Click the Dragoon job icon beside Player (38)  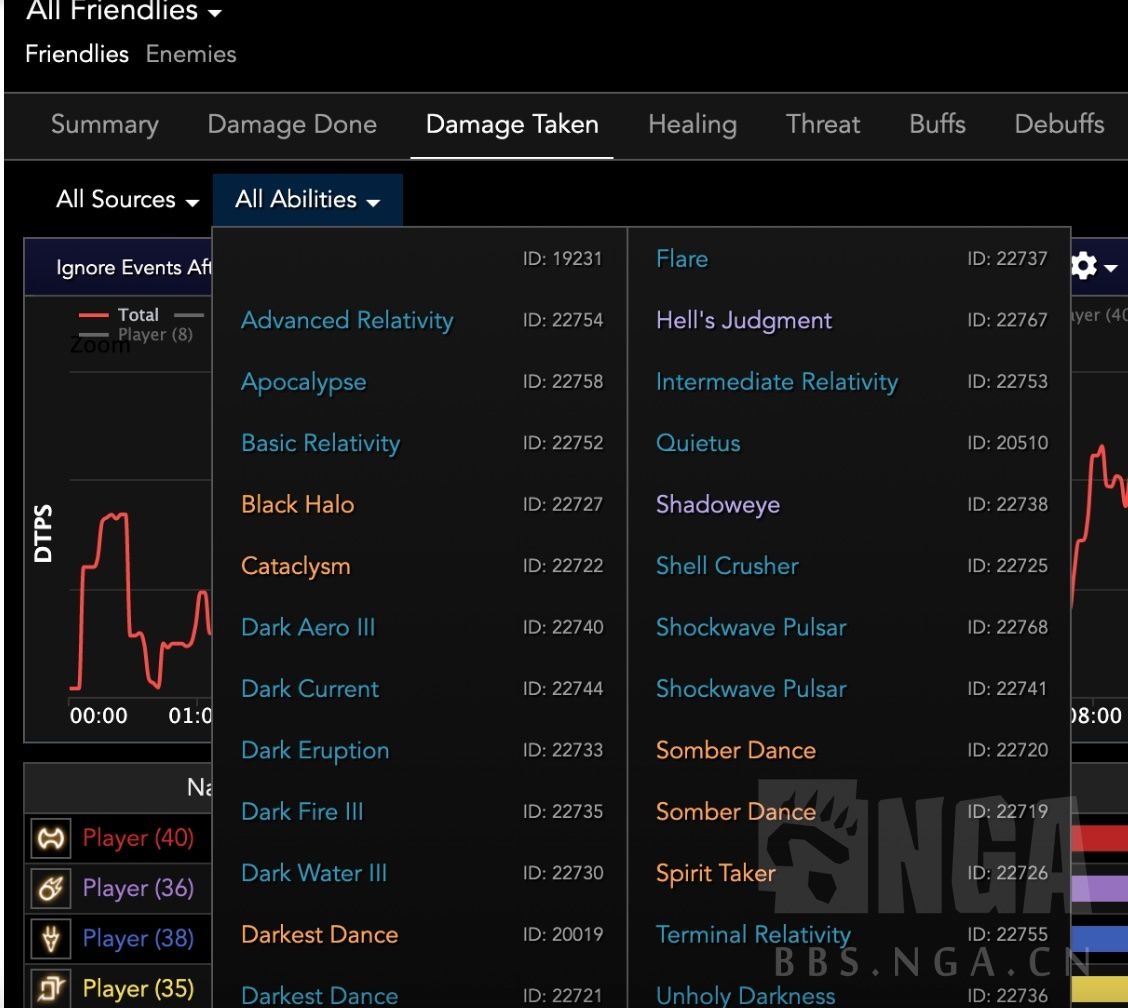click(50, 939)
